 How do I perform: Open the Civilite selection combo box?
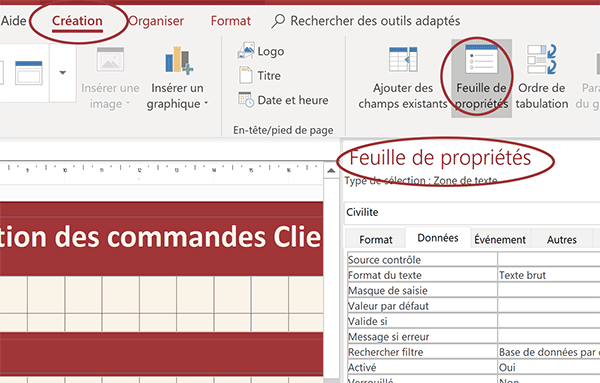pyautogui.click(x=472, y=212)
